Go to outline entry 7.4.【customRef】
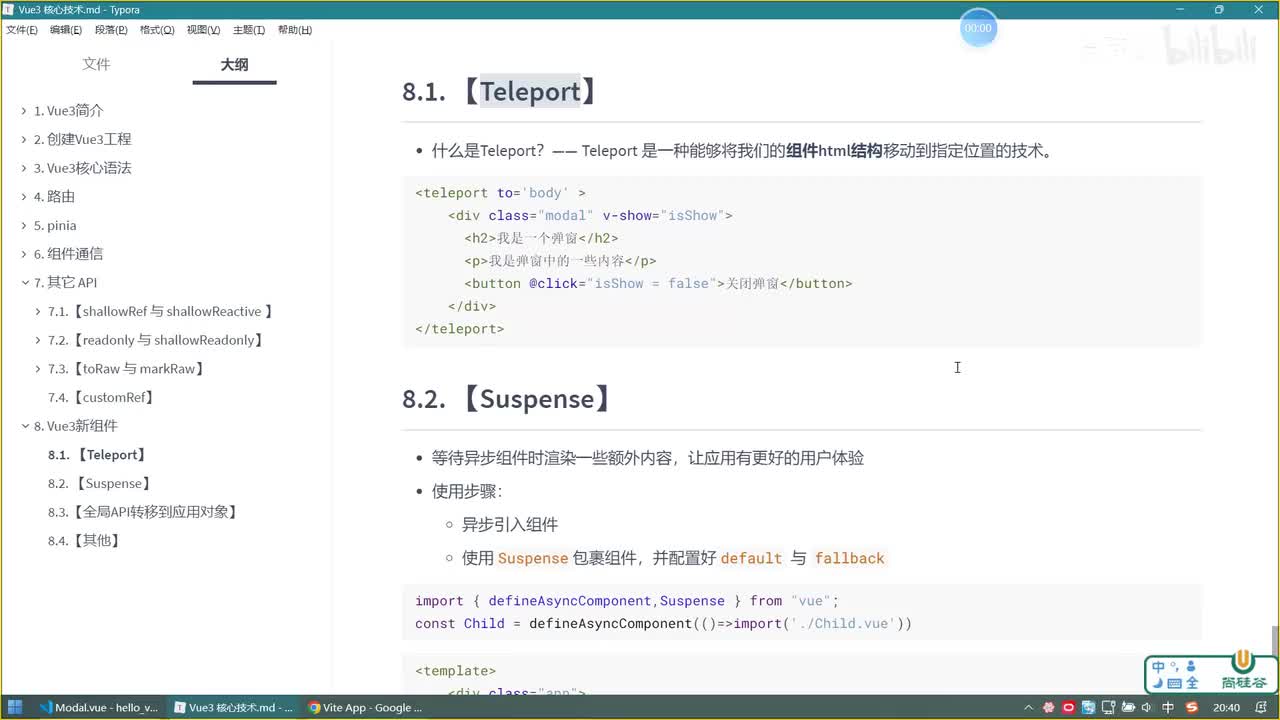This screenshot has height=720, width=1280. [103, 397]
